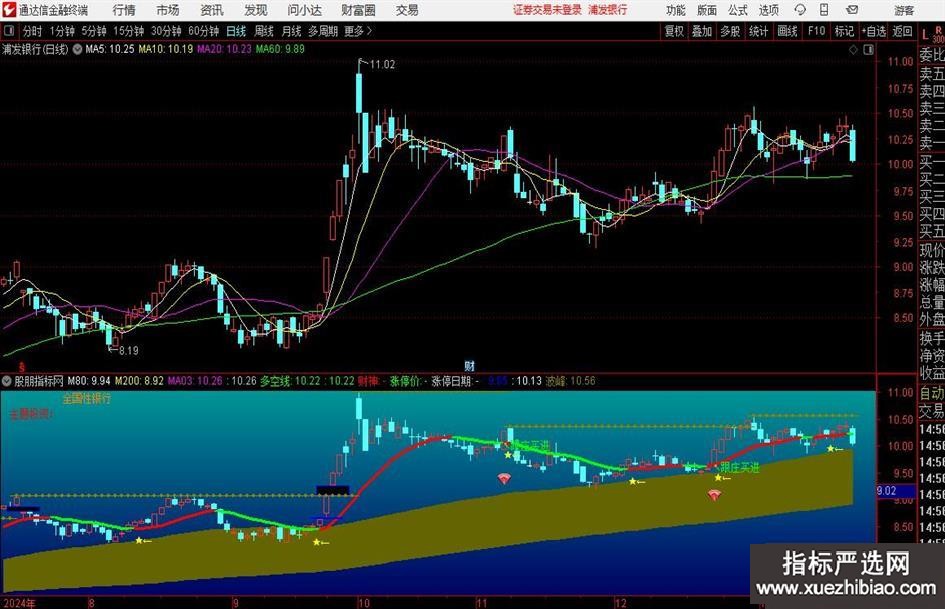The width and height of the screenshot is (945, 609).
Task: Click the L panel switch icon
Action: tap(925, 34)
